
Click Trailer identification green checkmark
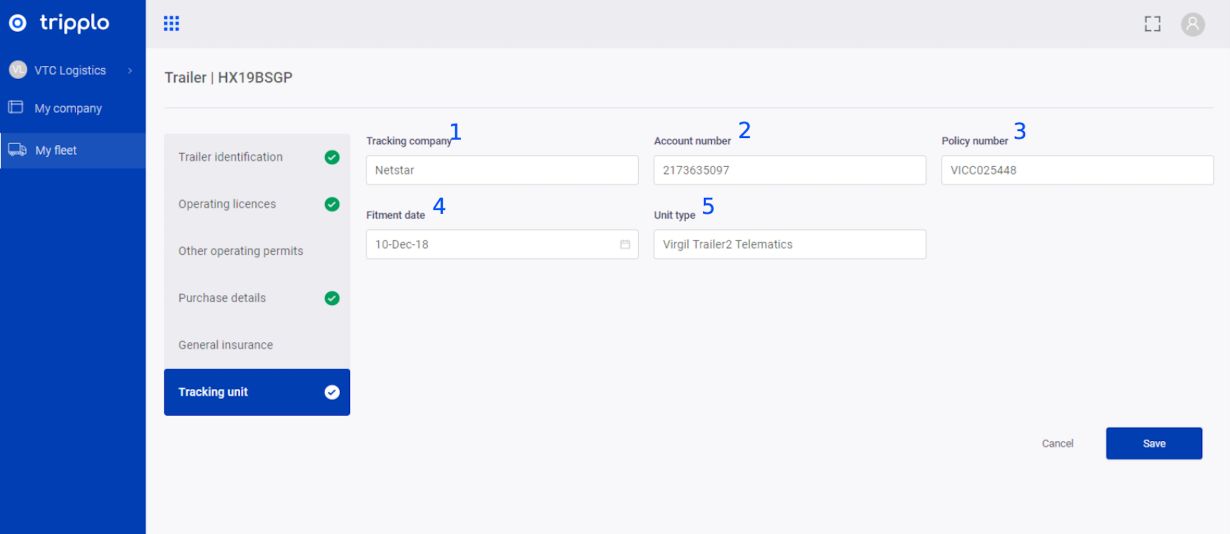pyautogui.click(x=332, y=157)
